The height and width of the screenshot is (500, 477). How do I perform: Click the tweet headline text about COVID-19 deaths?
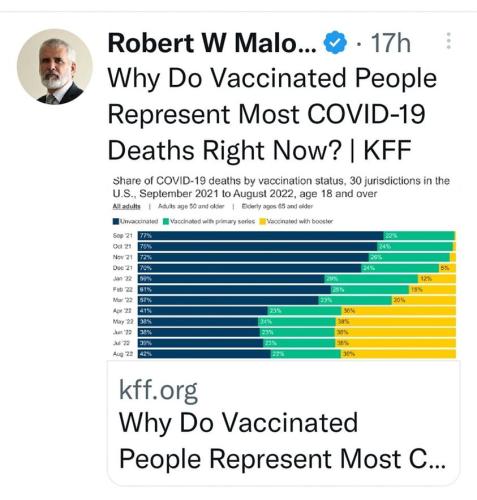(272, 114)
